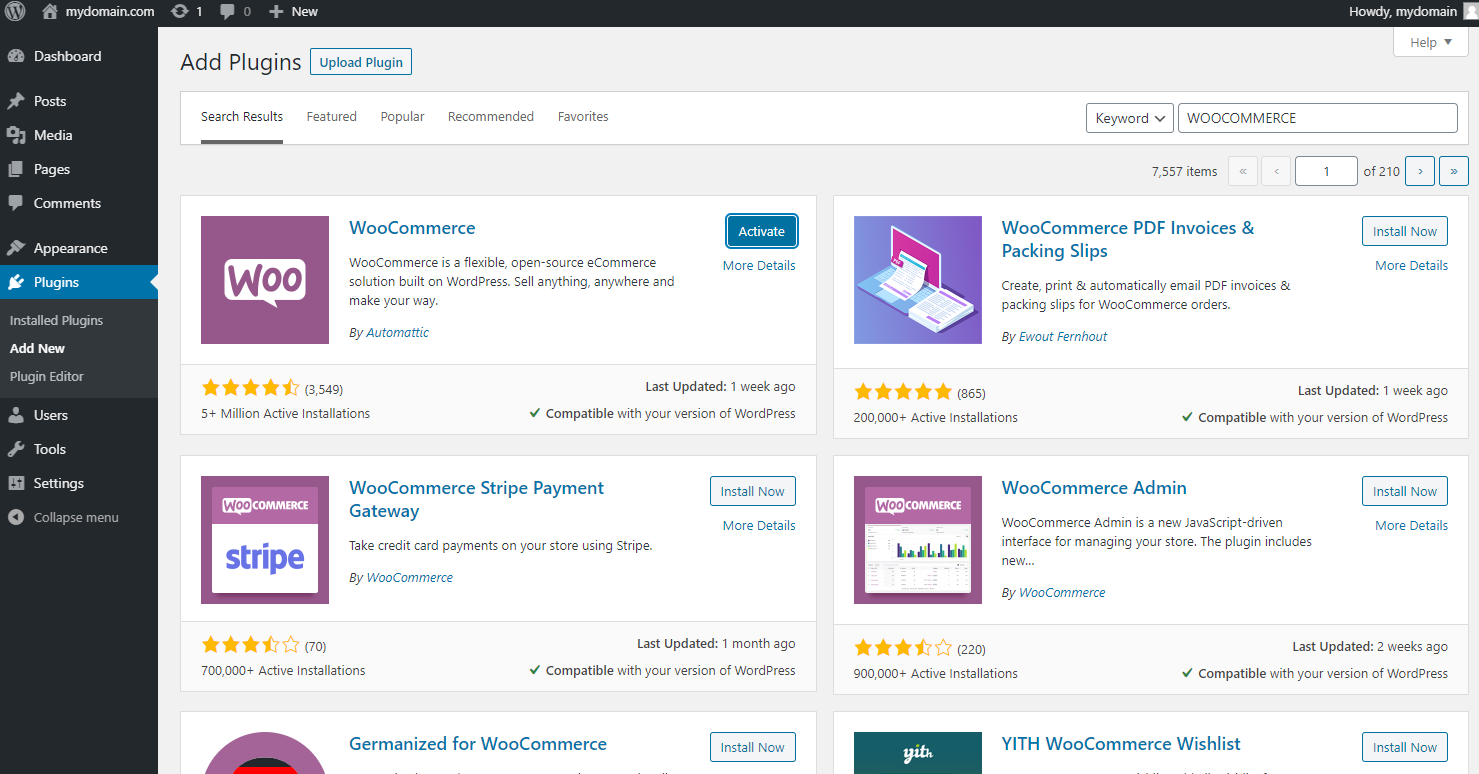Visit site via the mydomain.com home icon
The width and height of the screenshot is (1479, 774).
(50, 12)
